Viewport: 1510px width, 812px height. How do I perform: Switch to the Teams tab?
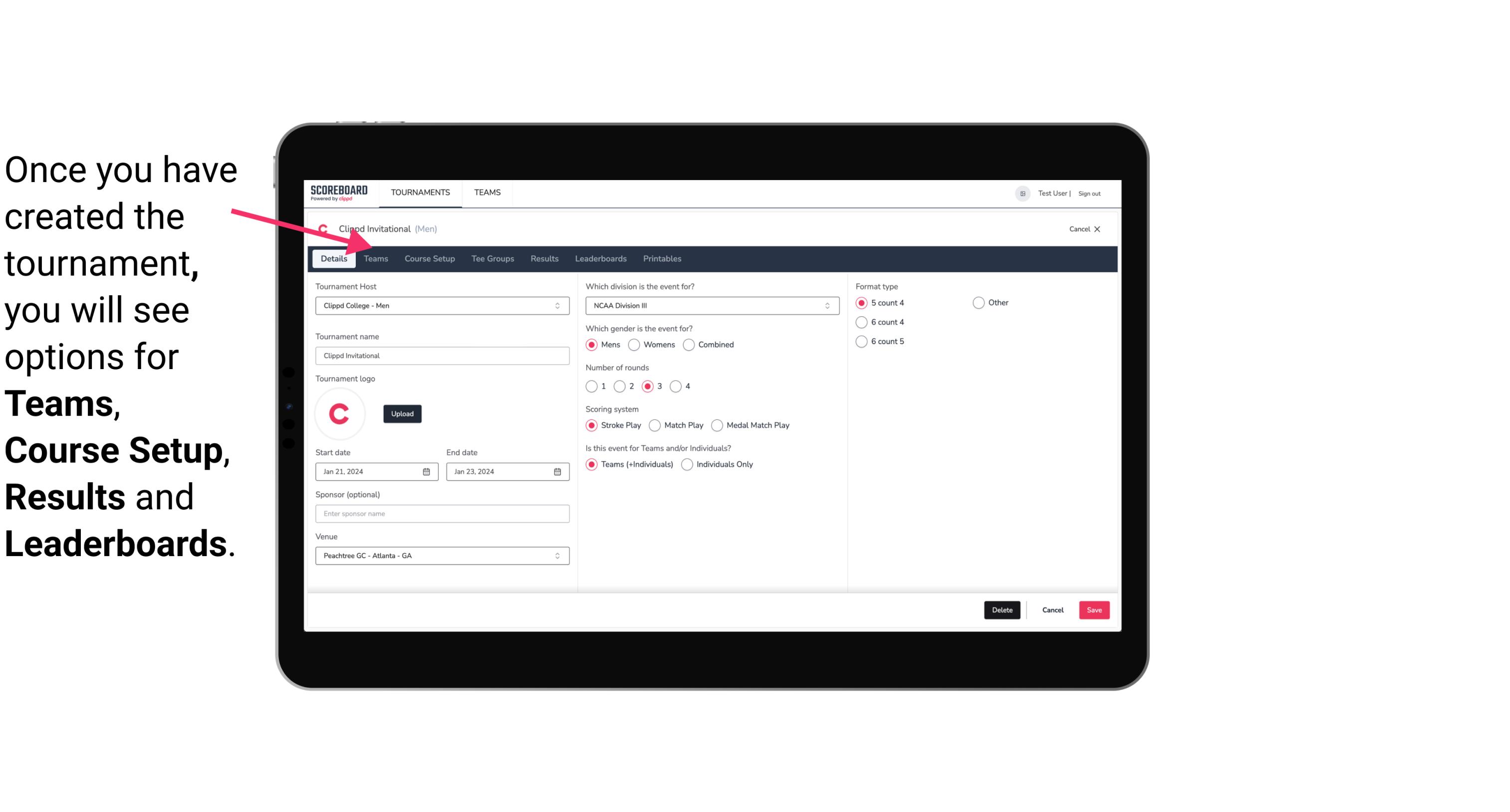click(x=375, y=258)
